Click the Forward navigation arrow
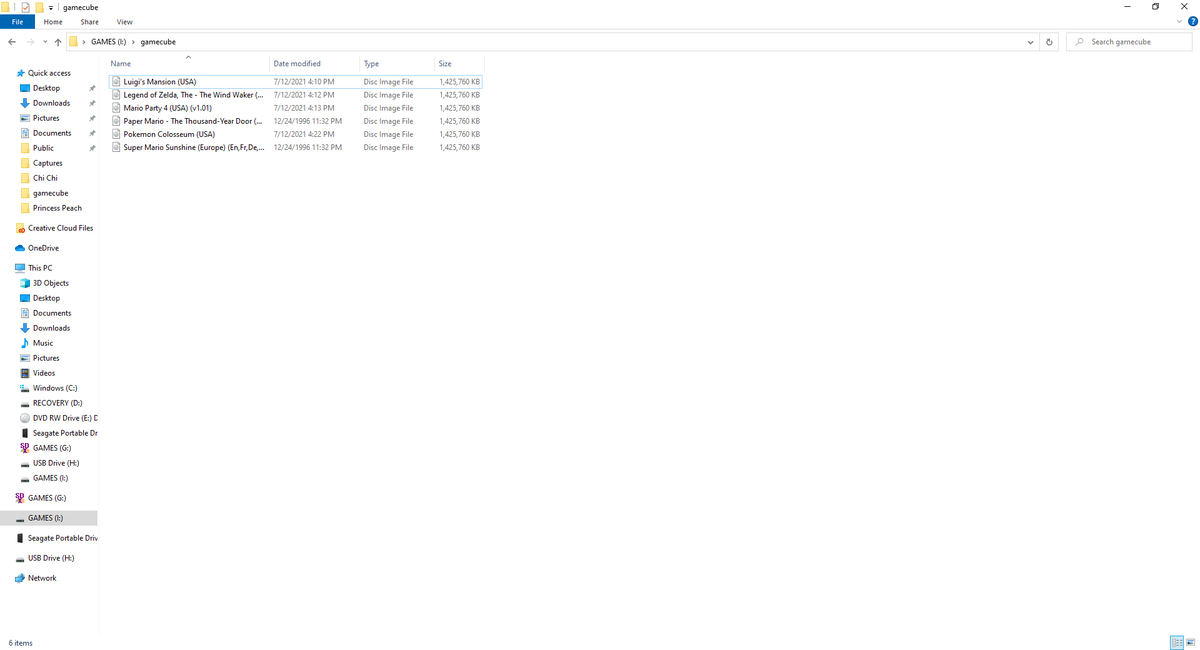This screenshot has width=1200, height=650. click(30, 42)
